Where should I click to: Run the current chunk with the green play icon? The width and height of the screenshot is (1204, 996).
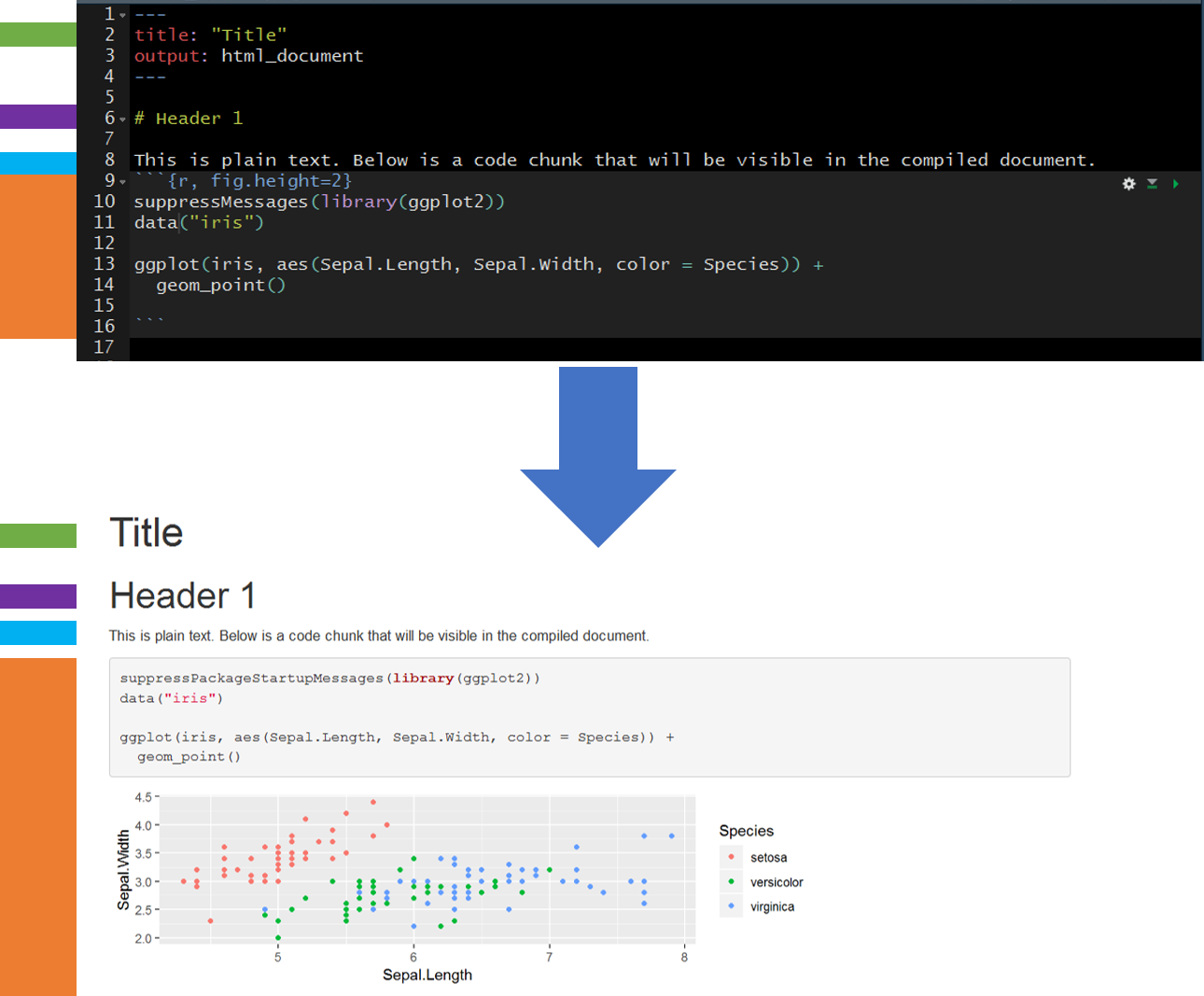[x=1176, y=184]
